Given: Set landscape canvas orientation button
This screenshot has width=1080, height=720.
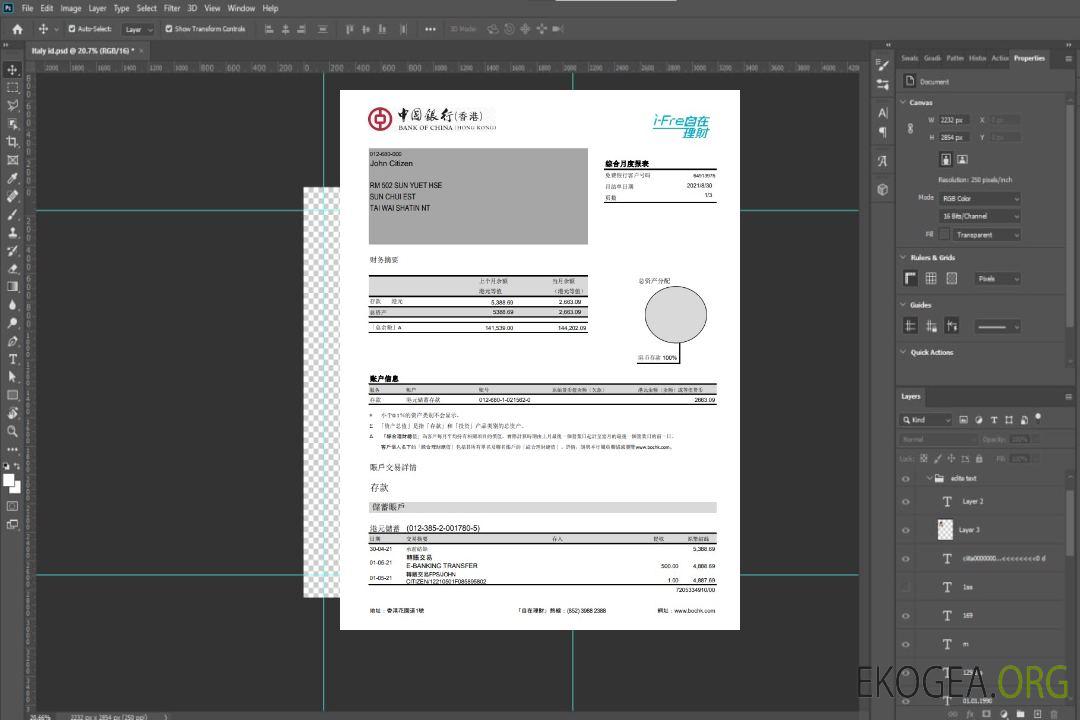Looking at the screenshot, I should (x=962, y=159).
